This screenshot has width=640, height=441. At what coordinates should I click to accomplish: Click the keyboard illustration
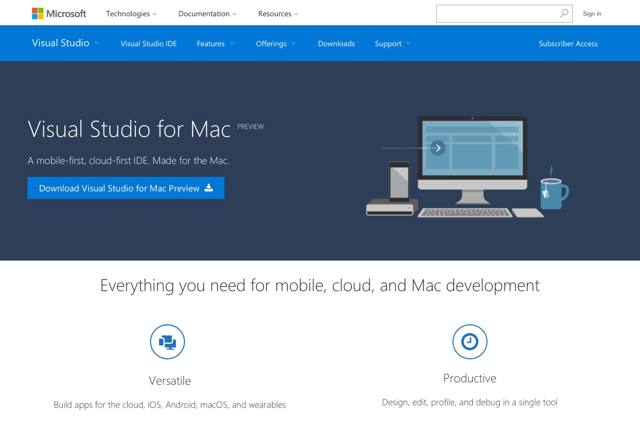click(x=463, y=212)
